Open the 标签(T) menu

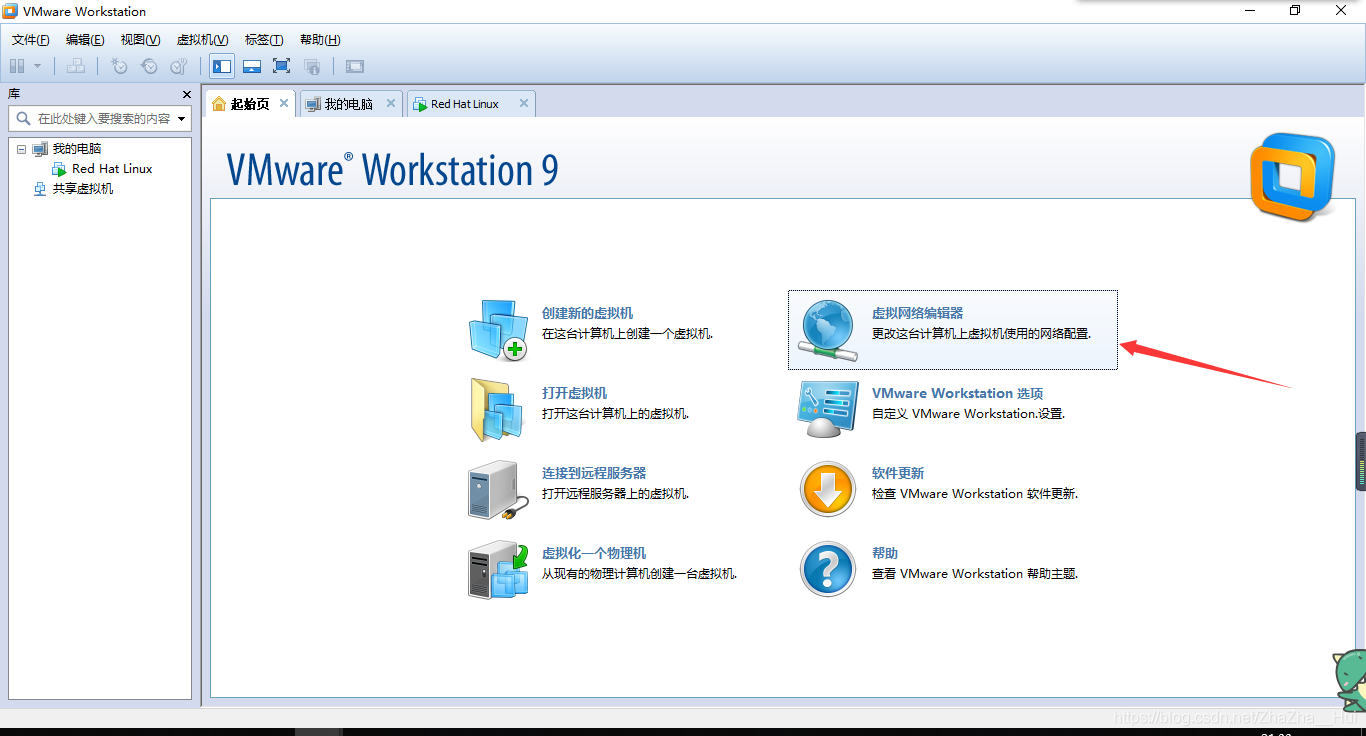264,40
